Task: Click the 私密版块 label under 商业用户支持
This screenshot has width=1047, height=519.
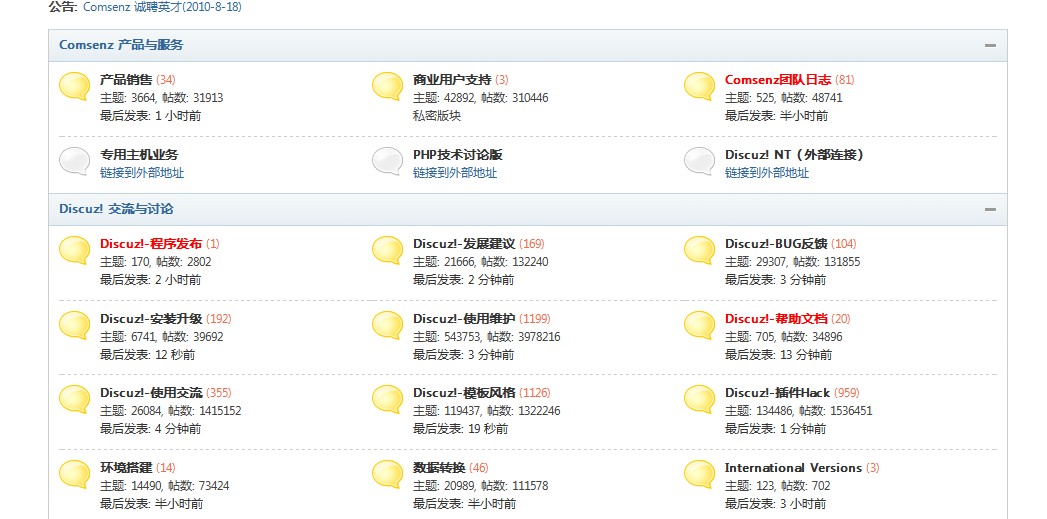Action: 437,116
